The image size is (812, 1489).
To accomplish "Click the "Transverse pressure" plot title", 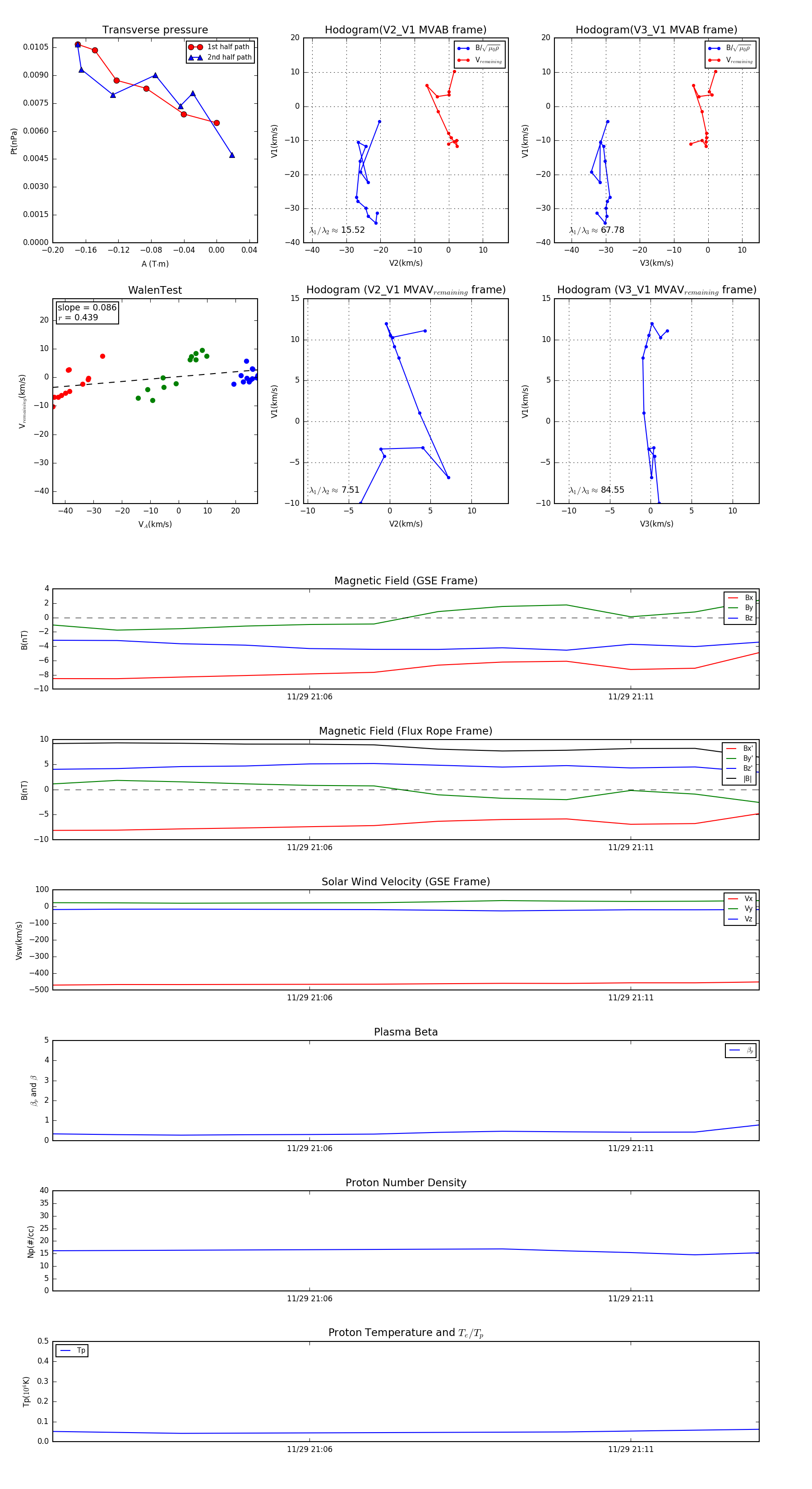I will click(155, 30).
